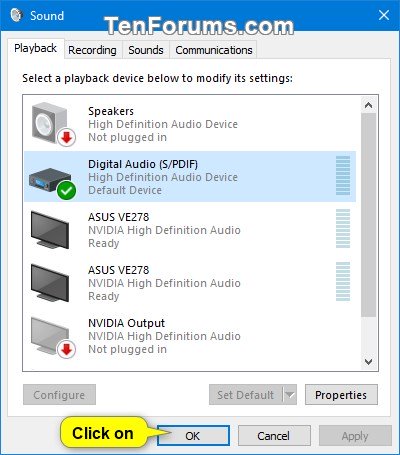Click the device list scrollbar thumb
400x455 pixels.
click(x=368, y=215)
